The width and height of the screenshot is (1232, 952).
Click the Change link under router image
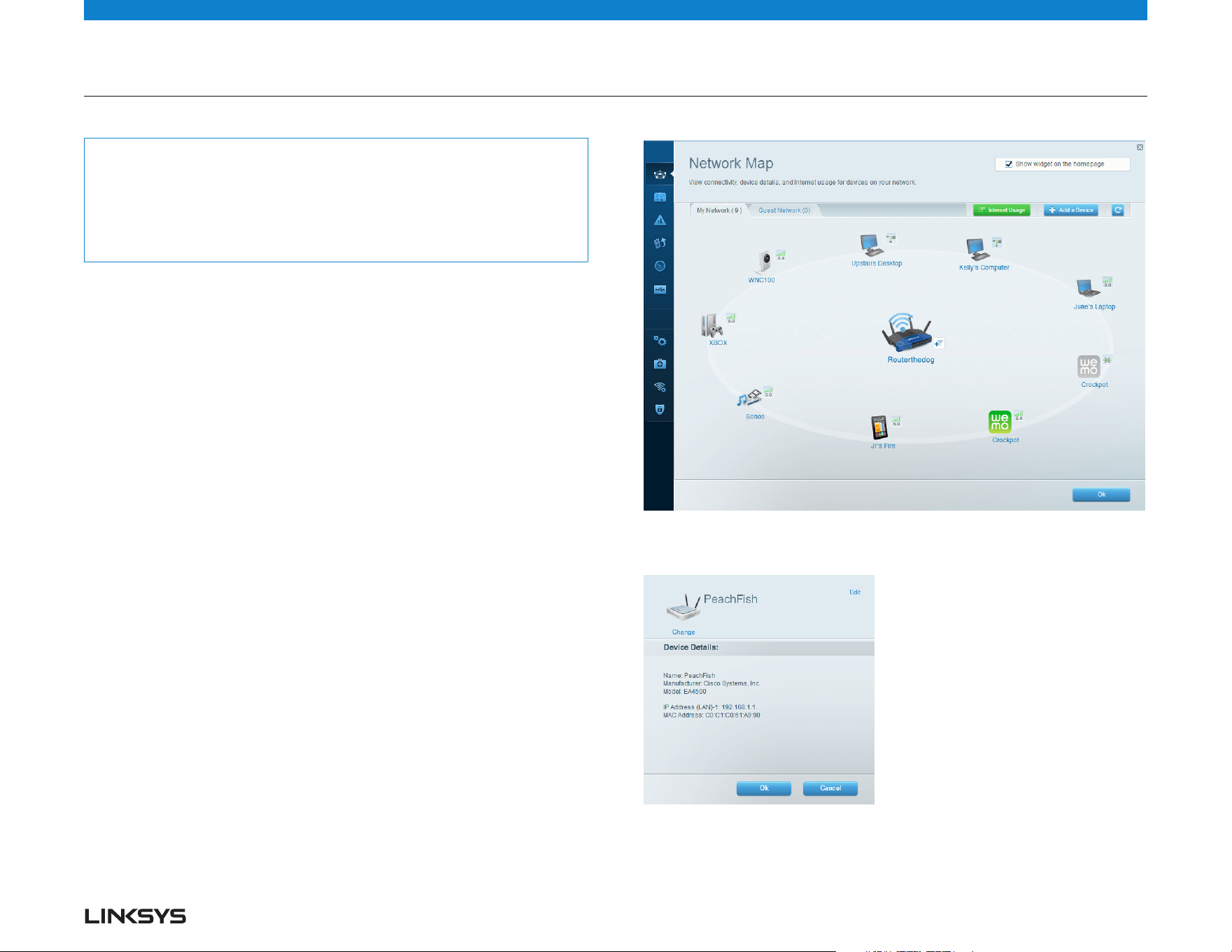tap(684, 632)
